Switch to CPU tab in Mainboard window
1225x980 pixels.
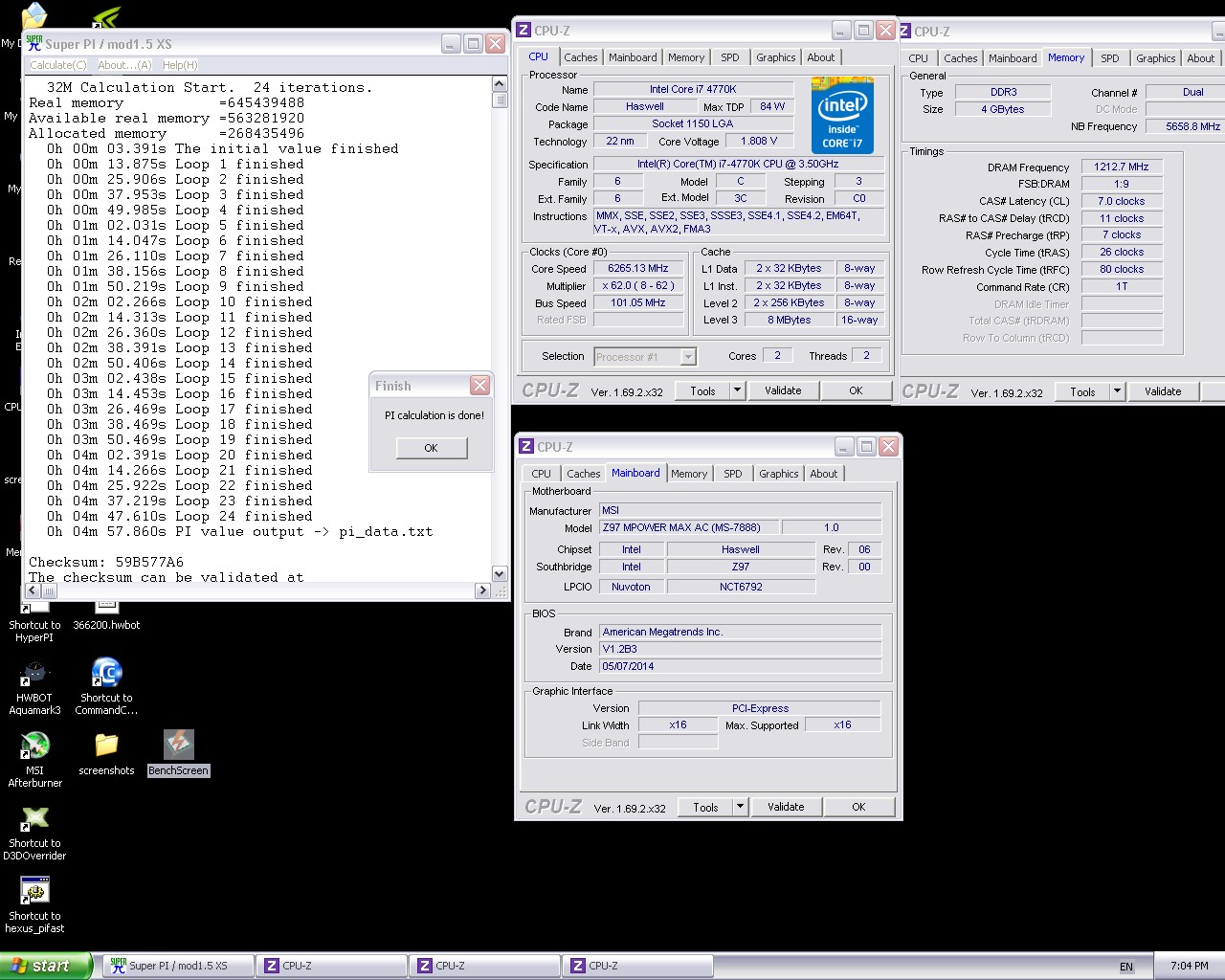(542, 474)
